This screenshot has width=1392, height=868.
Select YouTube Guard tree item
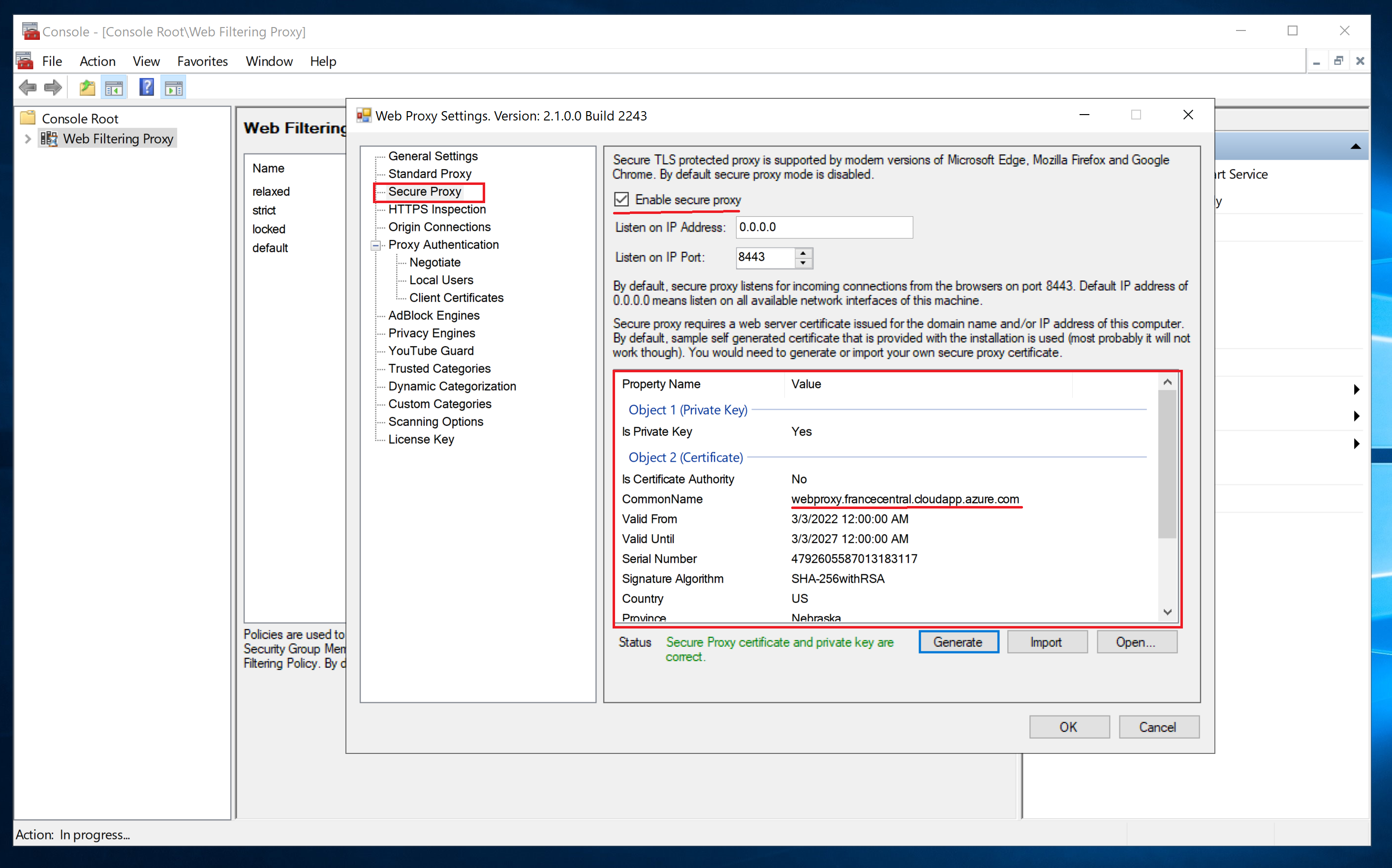coord(431,351)
